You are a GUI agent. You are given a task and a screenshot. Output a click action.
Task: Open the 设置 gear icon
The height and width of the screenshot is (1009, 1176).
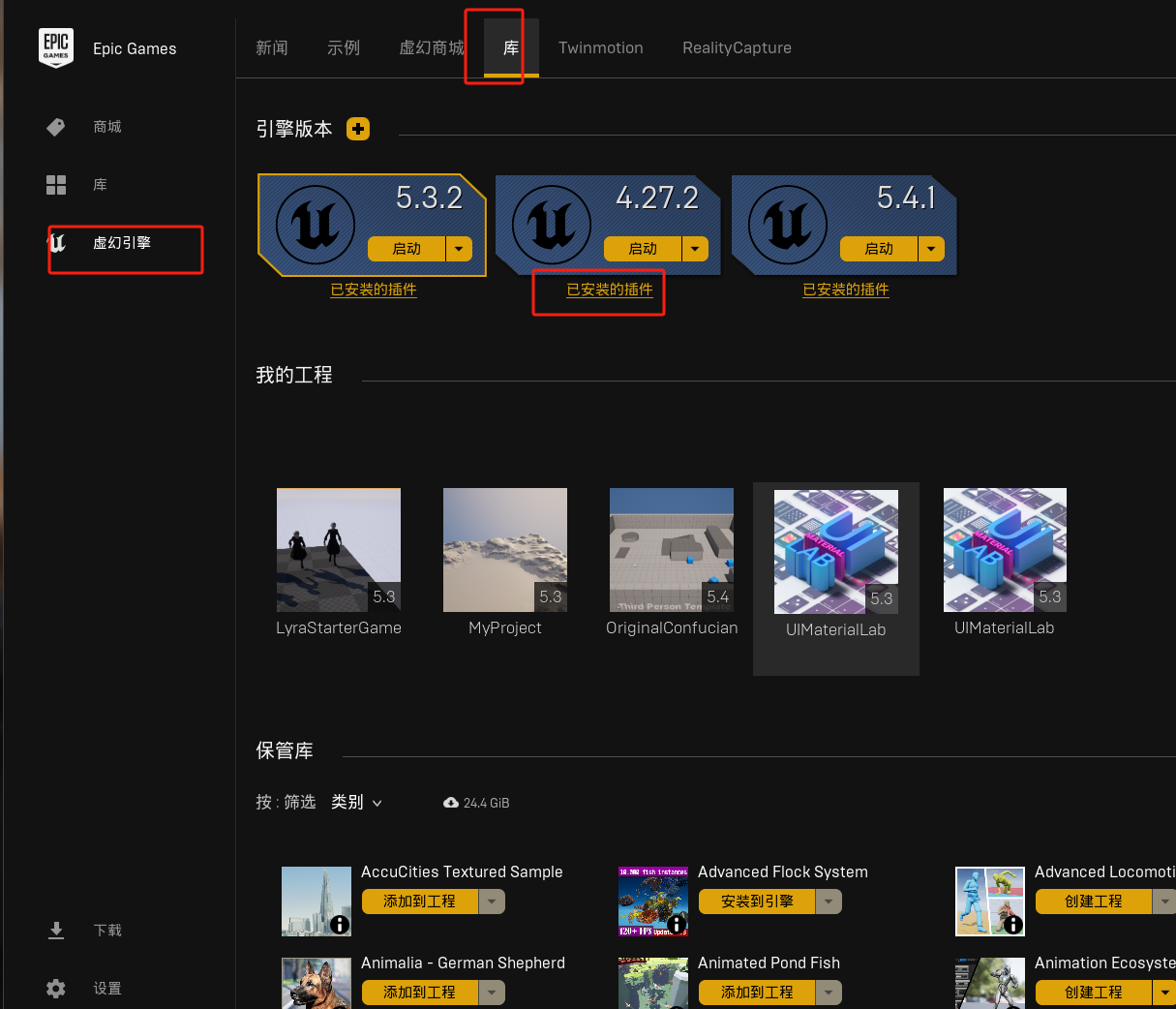pos(56,989)
